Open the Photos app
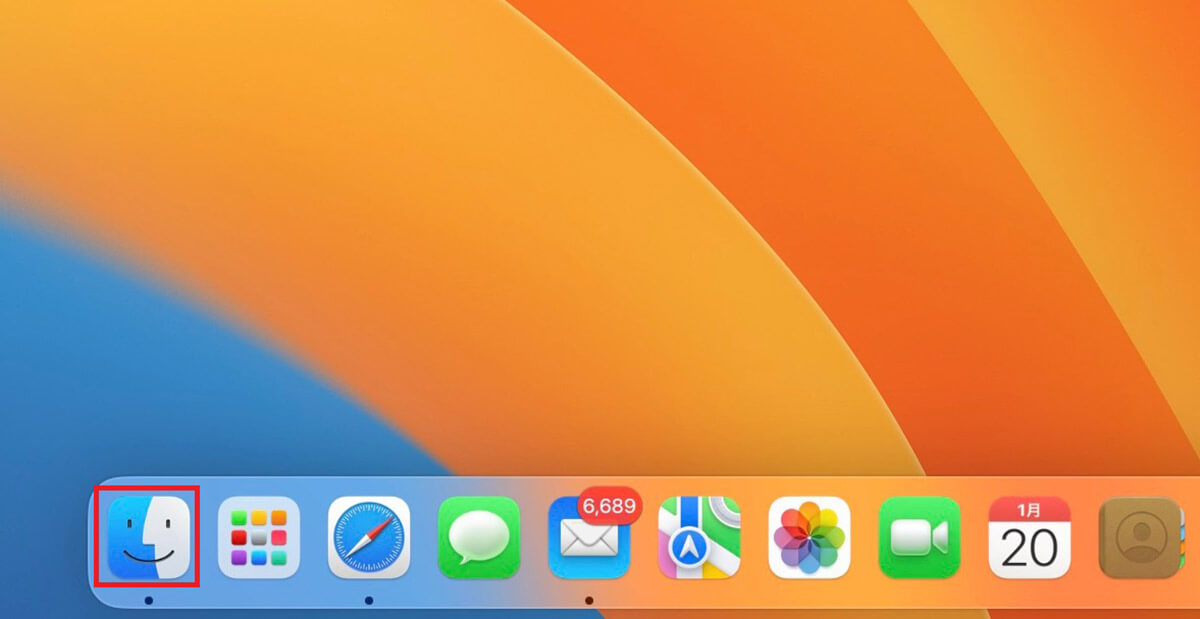Screen dimensions: 1200x619 point(809,537)
